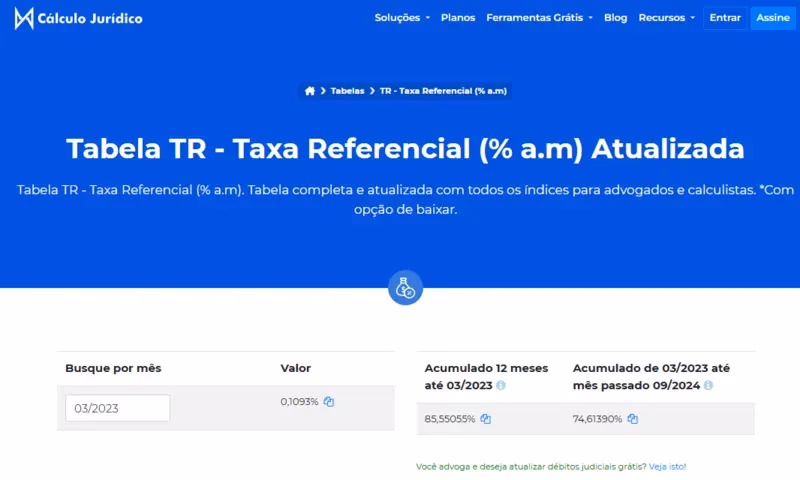Image resolution: width=800 pixels, height=480 pixels.
Task: Click the Tabela TR page heading
Action: [405, 149]
